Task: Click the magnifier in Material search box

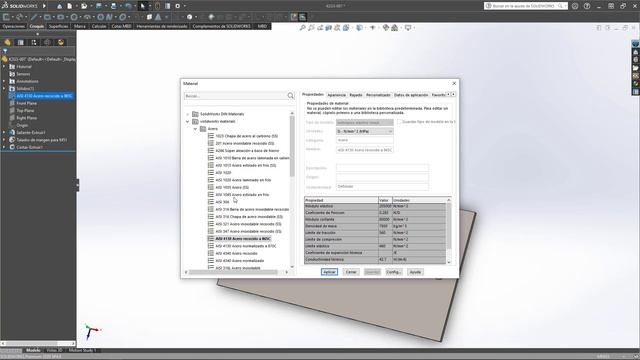Action: pyautogui.click(x=291, y=96)
